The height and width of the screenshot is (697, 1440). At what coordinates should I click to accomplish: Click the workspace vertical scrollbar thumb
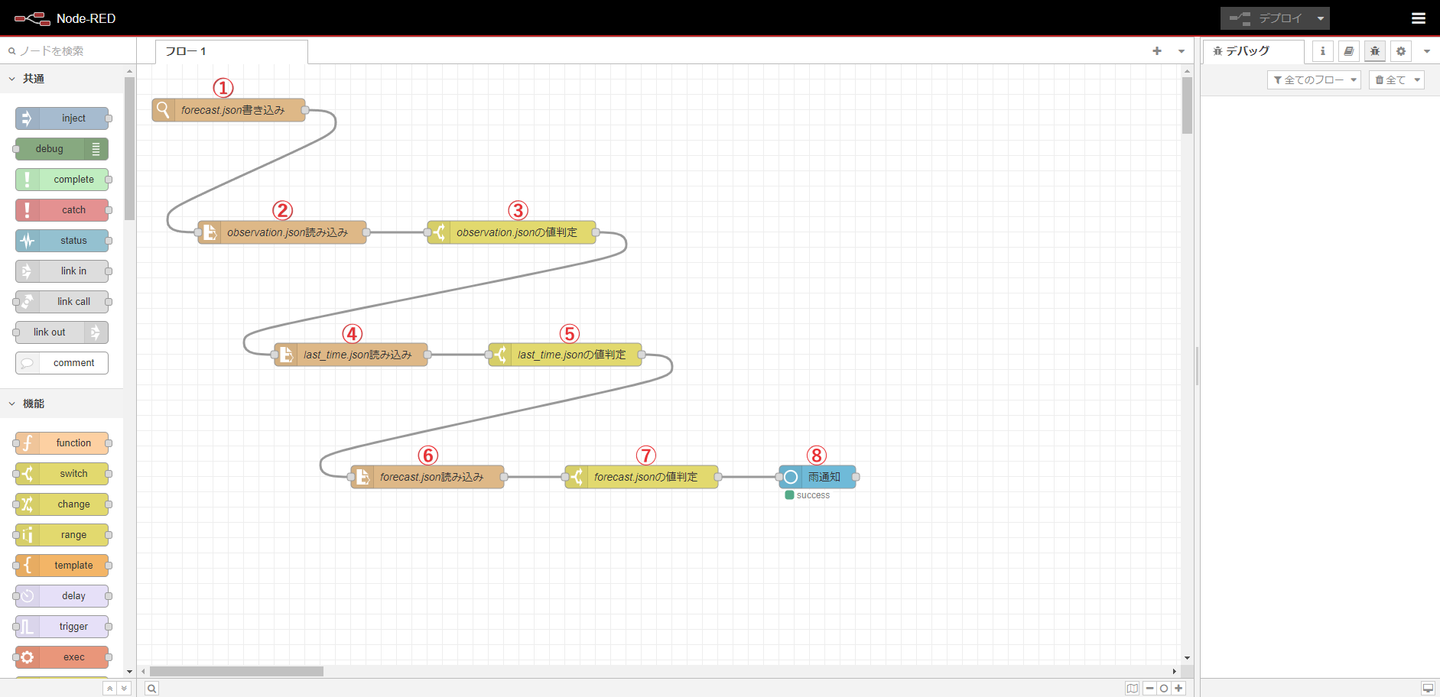tap(1187, 105)
